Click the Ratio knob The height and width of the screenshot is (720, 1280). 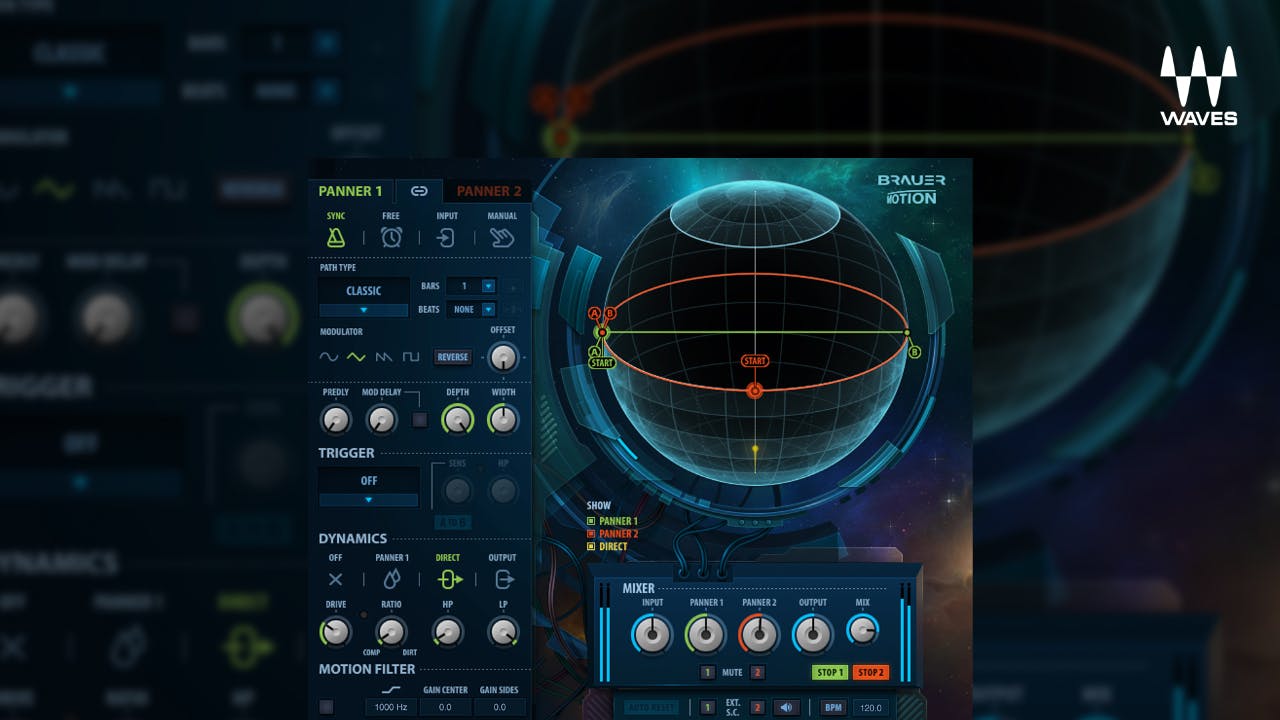[391, 632]
